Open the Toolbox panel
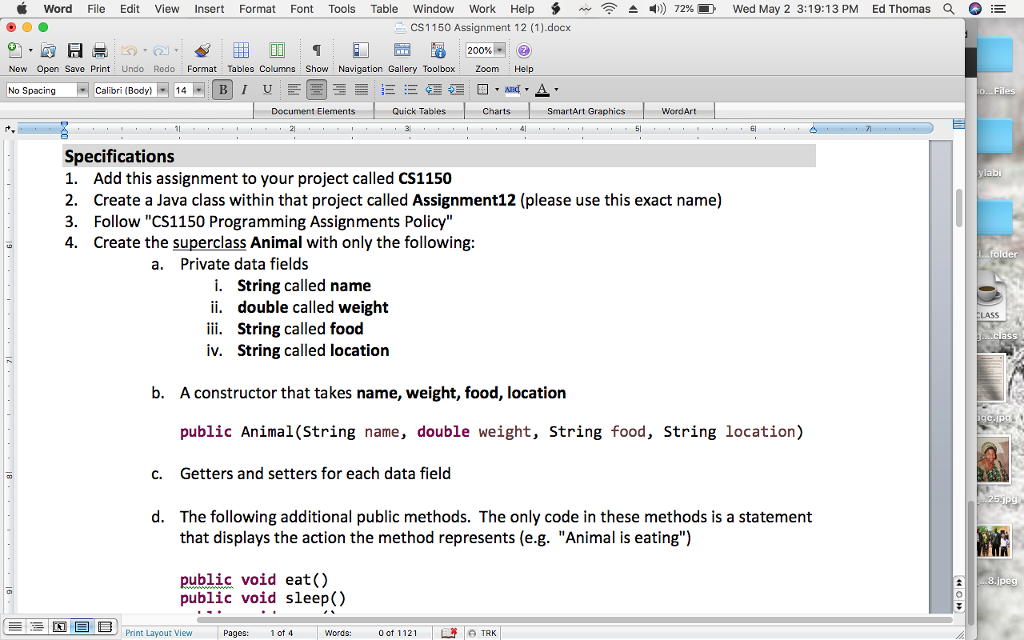The width and height of the screenshot is (1024, 640). coord(438,51)
